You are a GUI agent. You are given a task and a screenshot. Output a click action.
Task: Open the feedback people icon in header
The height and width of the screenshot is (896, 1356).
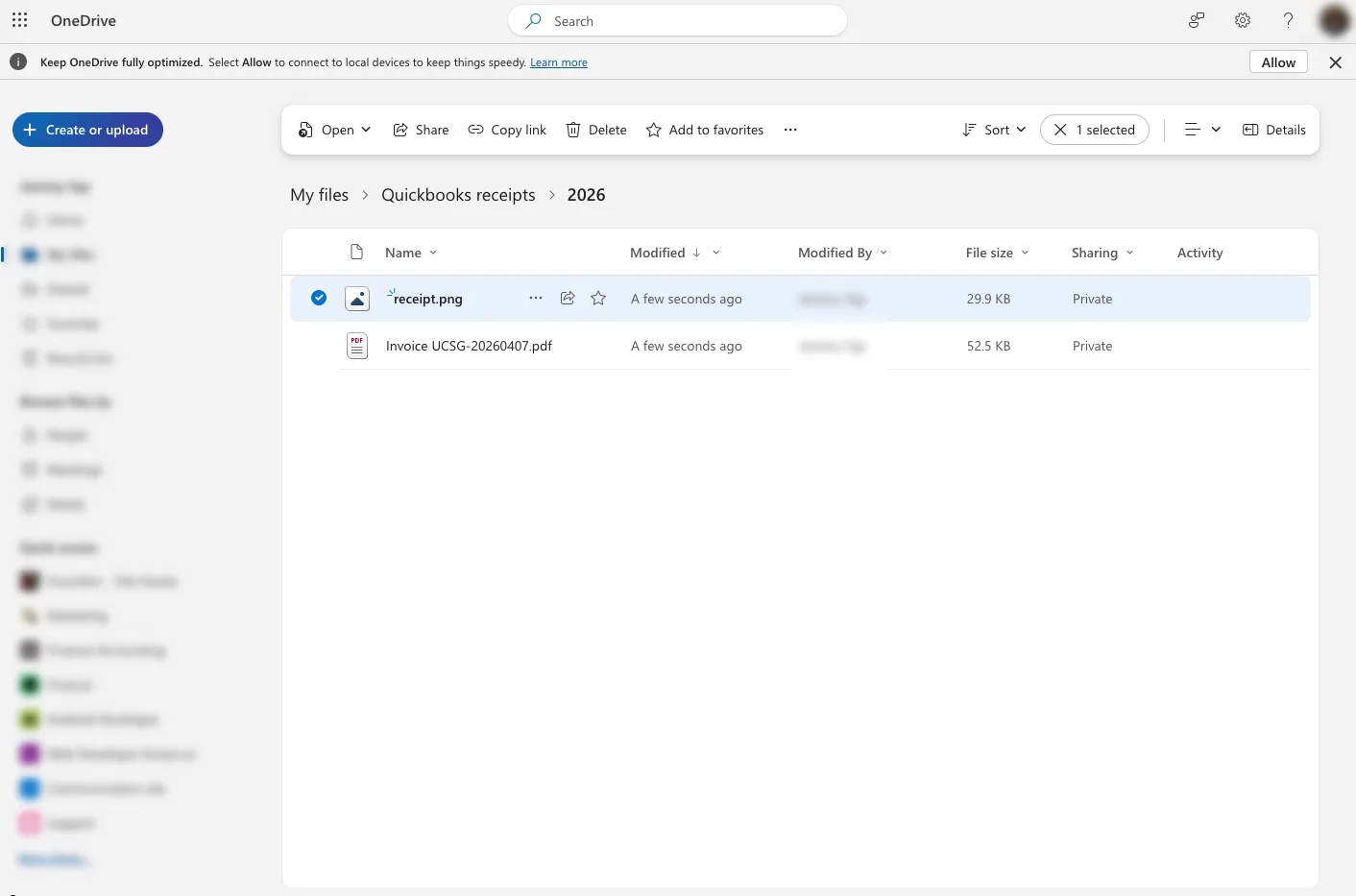(1197, 20)
